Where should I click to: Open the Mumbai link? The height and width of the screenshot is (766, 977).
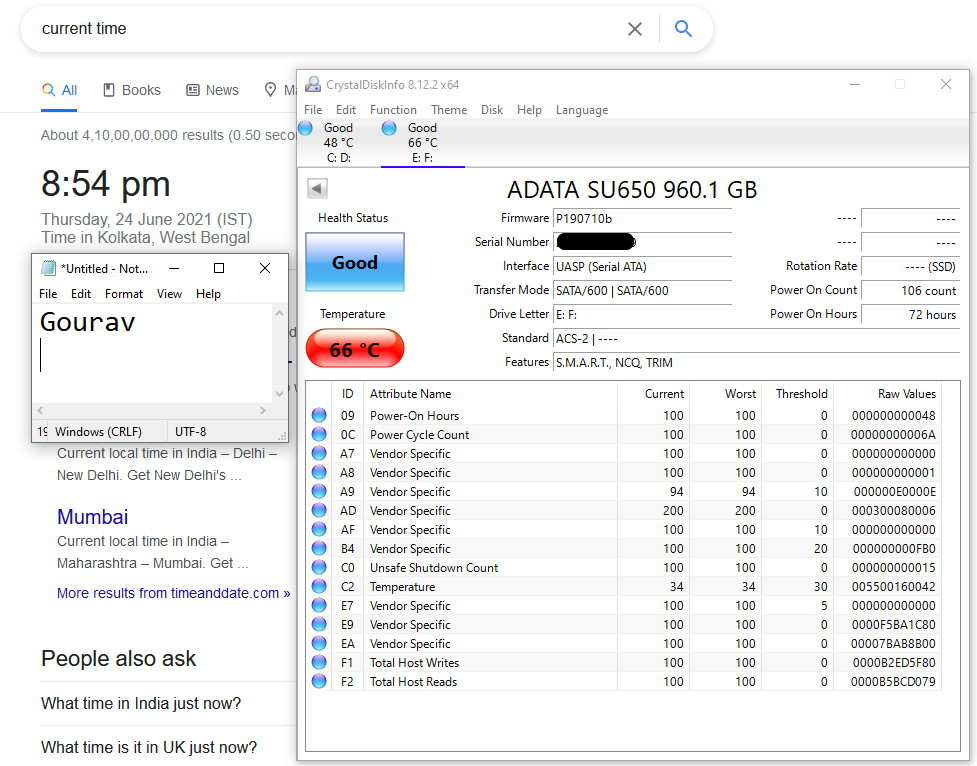click(92, 517)
